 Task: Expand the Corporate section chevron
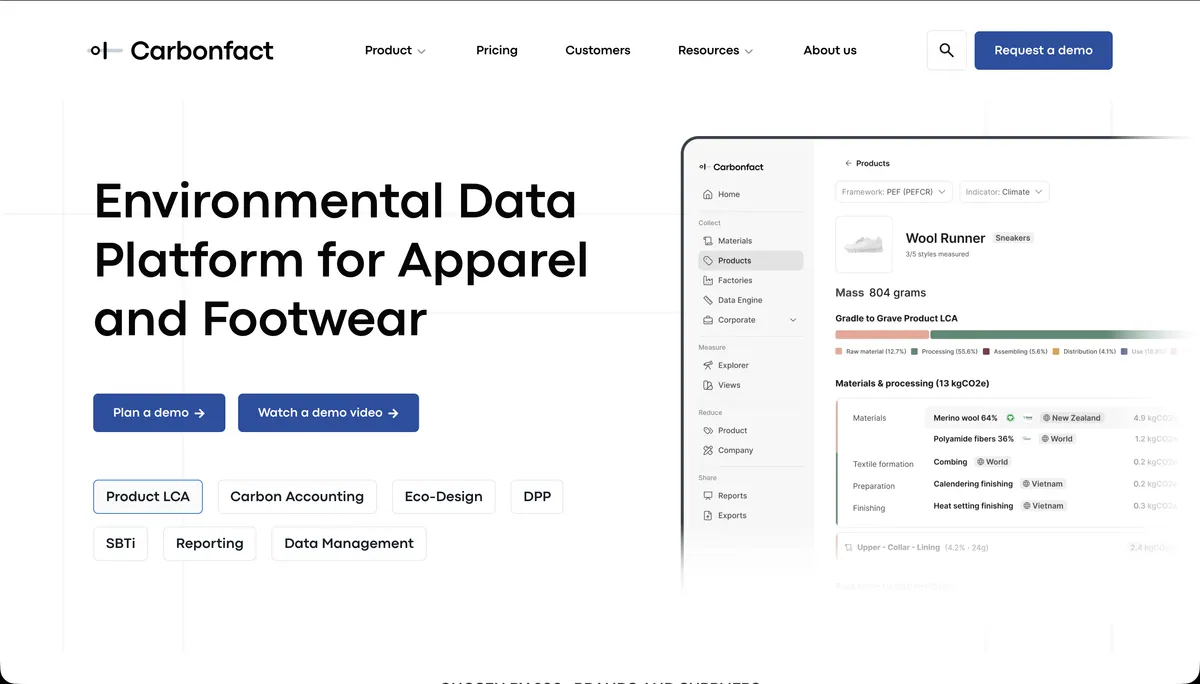pos(793,320)
